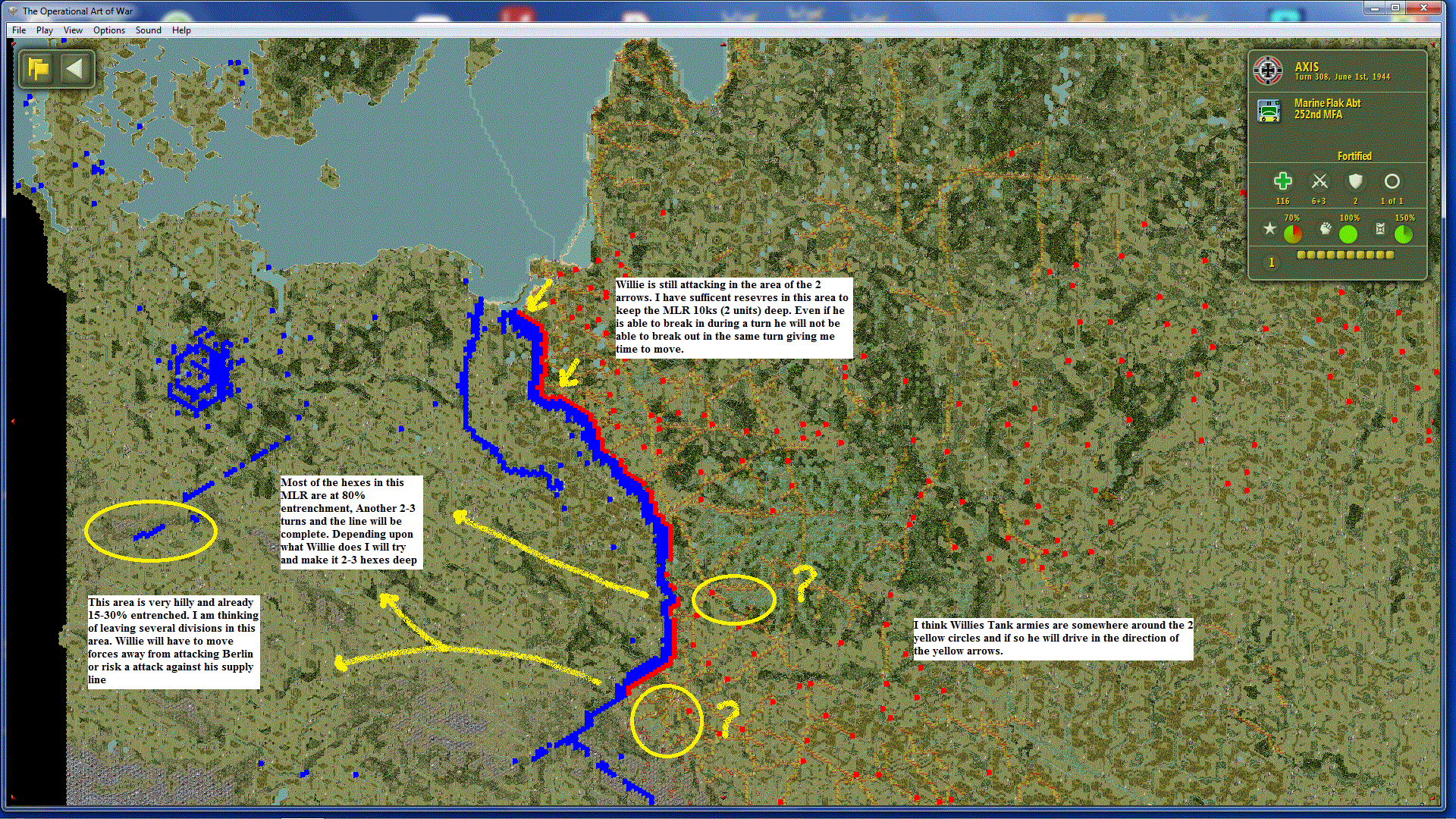
Task: Click the defense value '2' under the shield
Action: point(1355,202)
